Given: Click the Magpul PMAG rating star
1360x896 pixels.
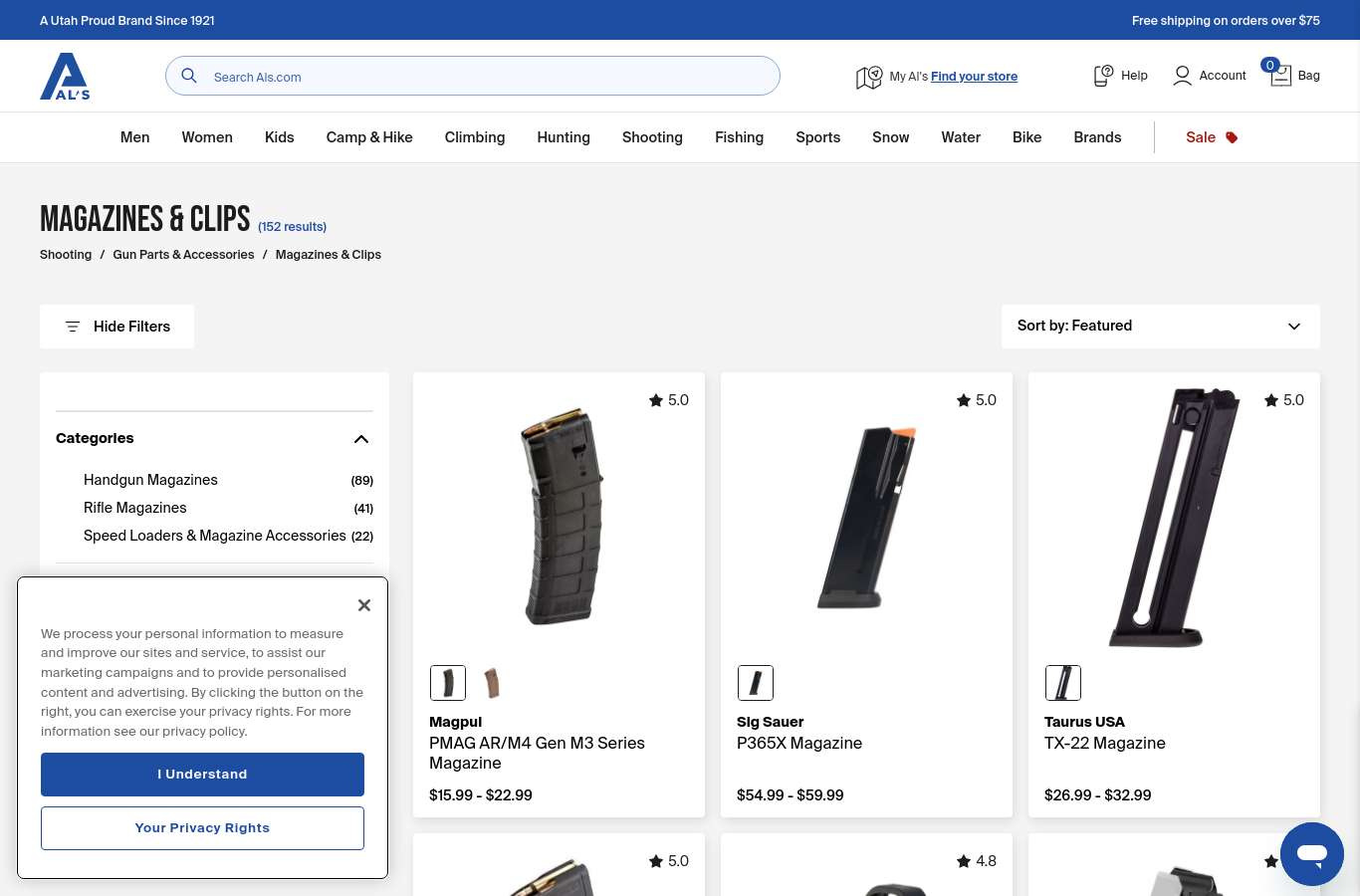Looking at the screenshot, I should [x=656, y=400].
